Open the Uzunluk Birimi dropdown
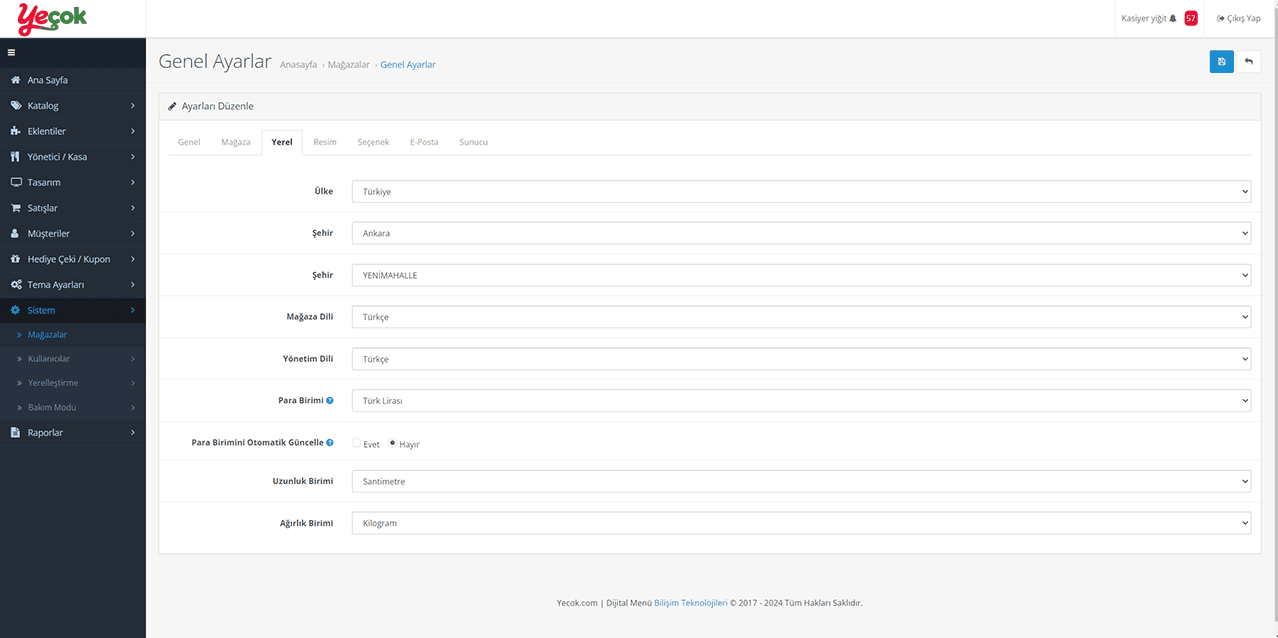 coord(801,481)
